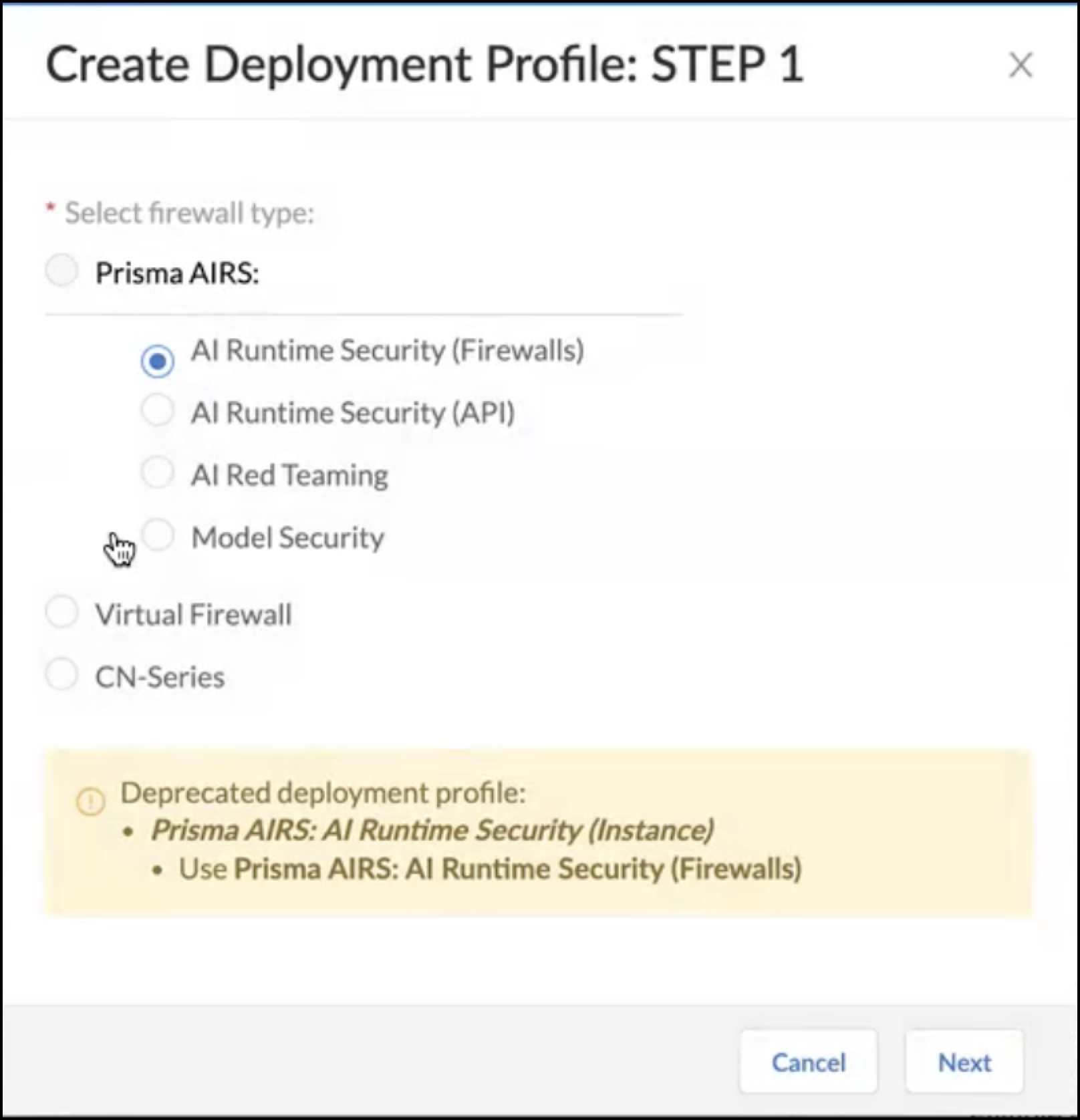This screenshot has height=1120, width=1080.
Task: Pick the AI Red Teaming radio circle
Action: pyautogui.click(x=158, y=472)
